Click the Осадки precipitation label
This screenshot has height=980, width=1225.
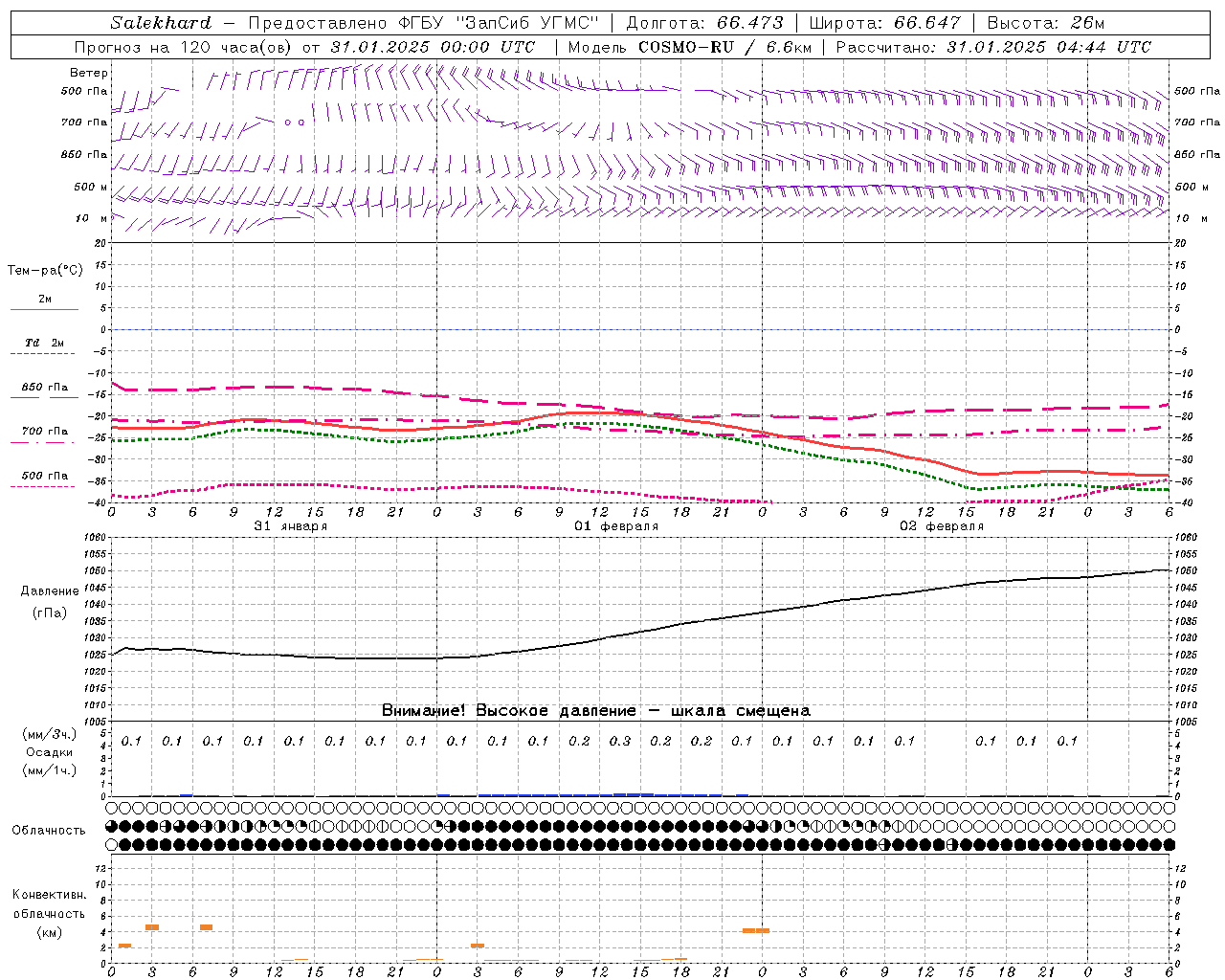coord(50,752)
